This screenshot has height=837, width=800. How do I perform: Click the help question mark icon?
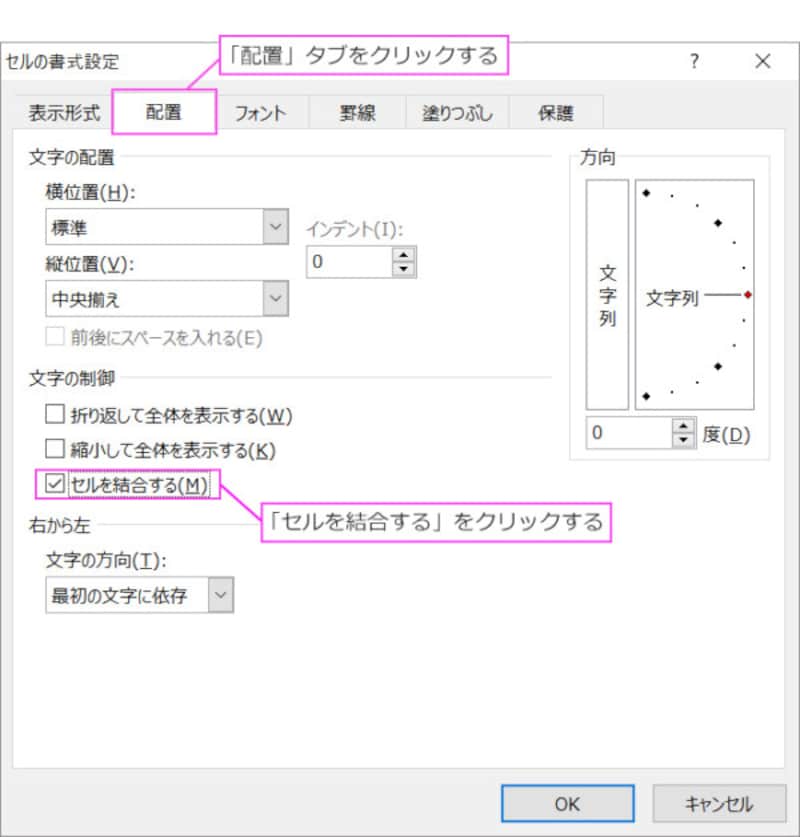point(694,60)
